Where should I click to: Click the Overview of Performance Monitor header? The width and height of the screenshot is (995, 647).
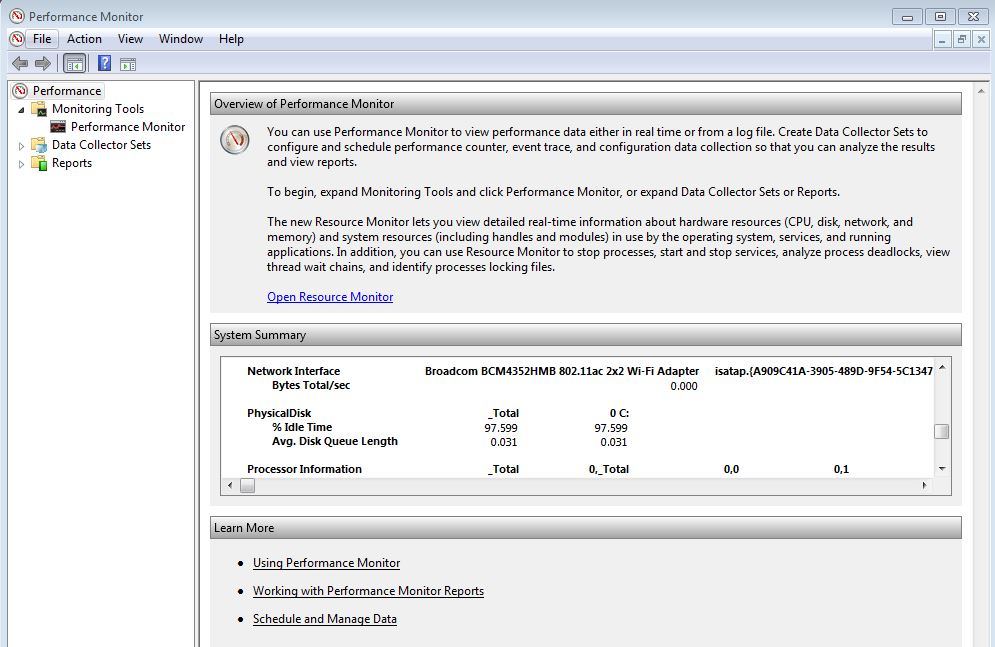pyautogui.click(x=586, y=104)
